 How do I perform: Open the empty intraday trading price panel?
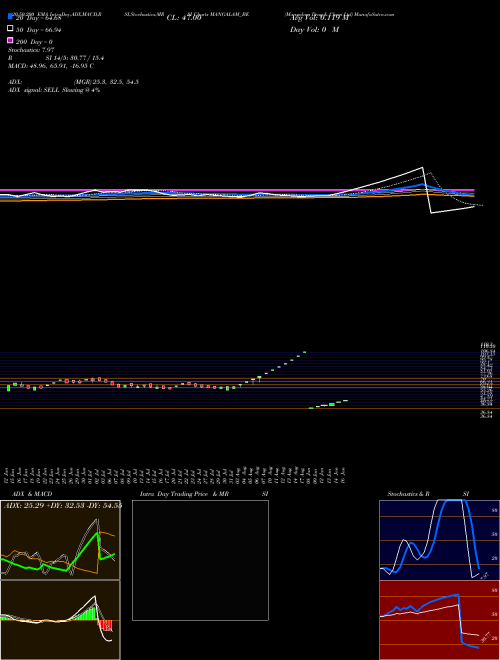(200, 560)
